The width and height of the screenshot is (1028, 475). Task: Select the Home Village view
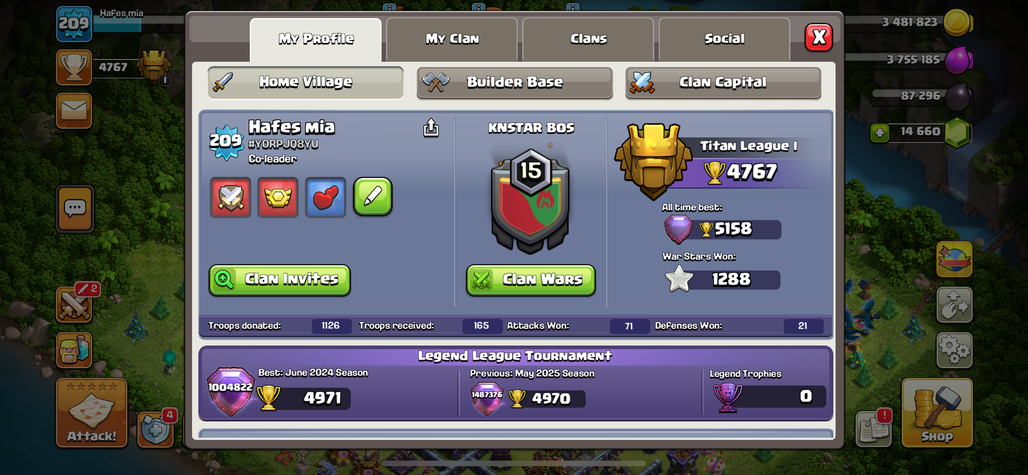point(306,83)
